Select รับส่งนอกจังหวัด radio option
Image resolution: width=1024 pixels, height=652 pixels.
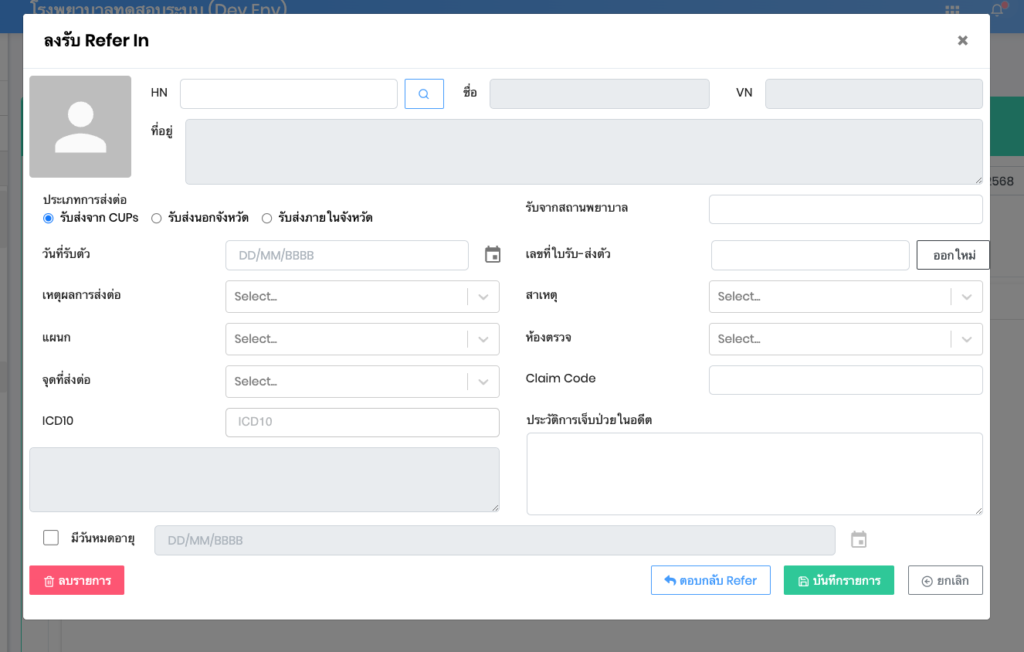tap(156, 218)
